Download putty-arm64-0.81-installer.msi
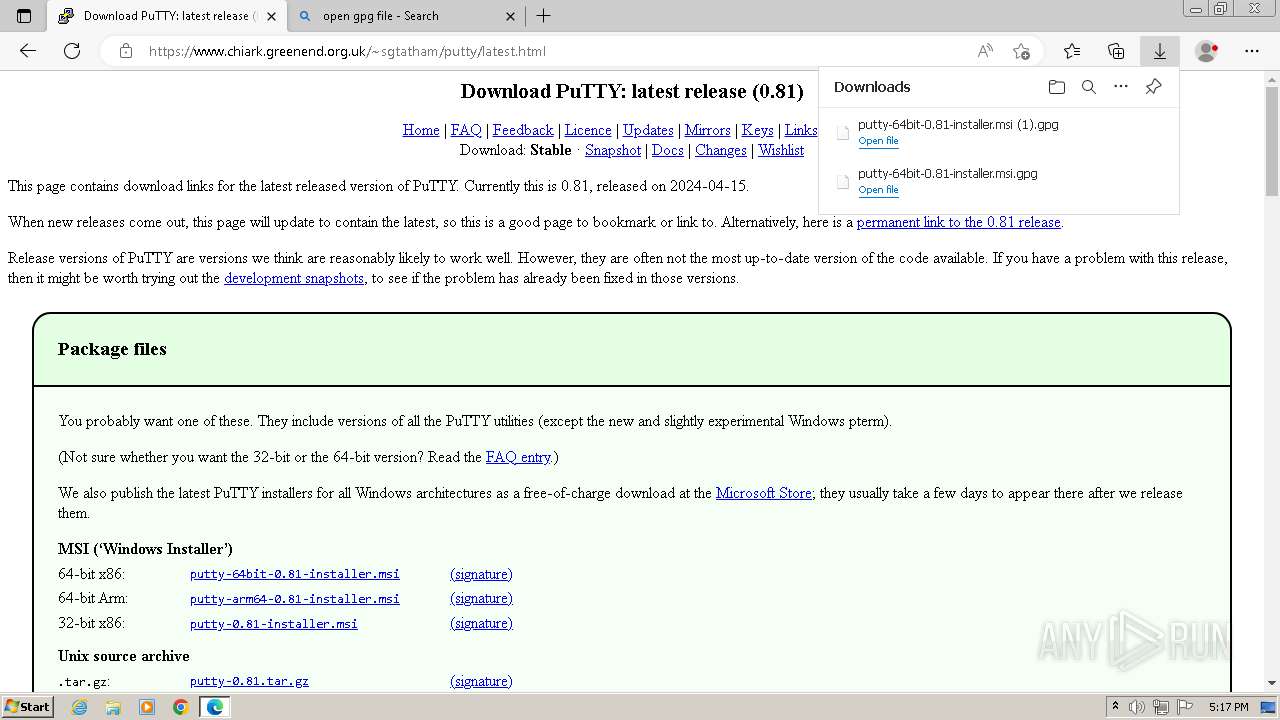This screenshot has height=720, width=1280. [x=295, y=599]
